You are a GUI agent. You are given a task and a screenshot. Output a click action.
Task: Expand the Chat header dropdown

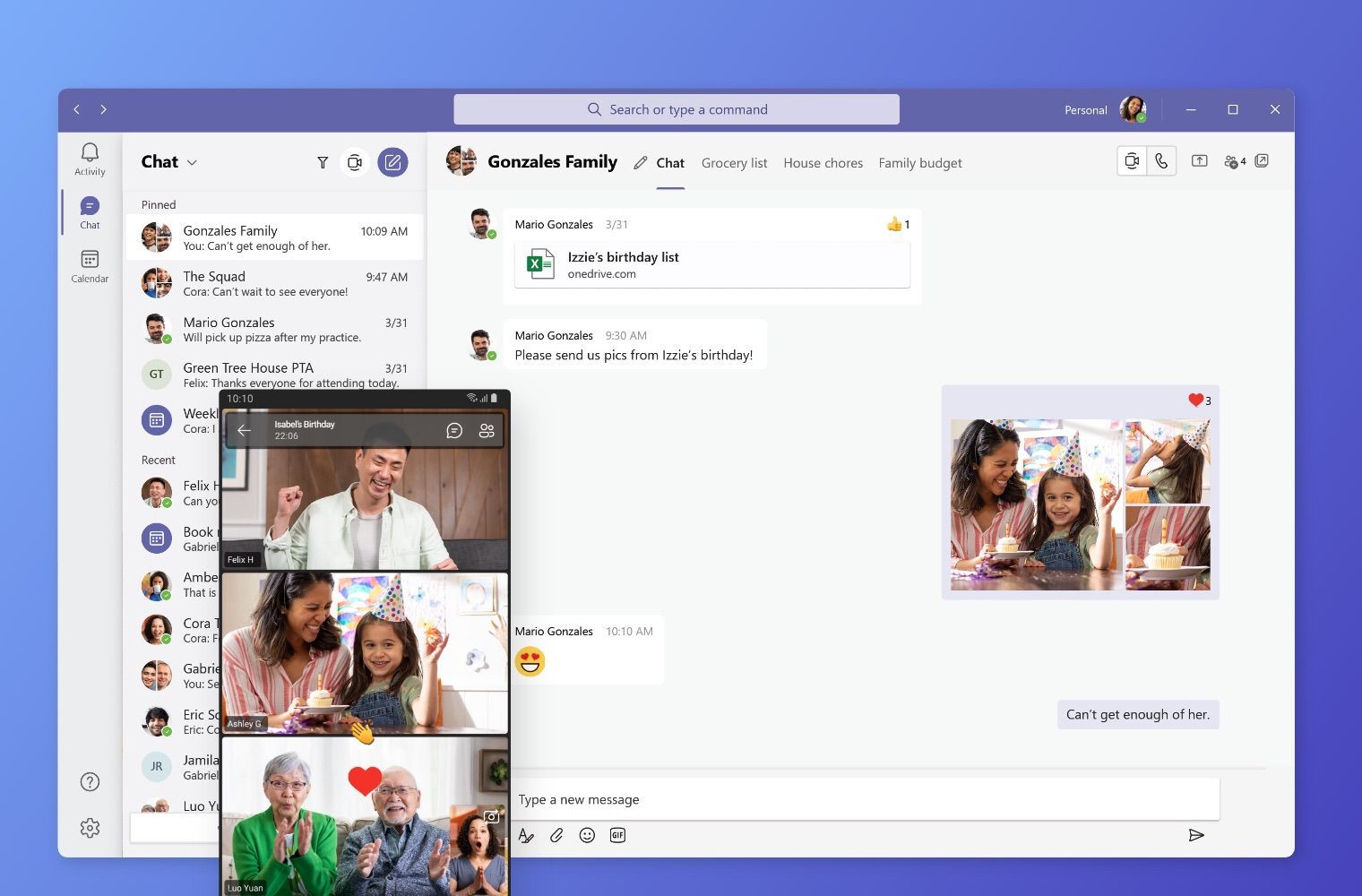tap(193, 162)
